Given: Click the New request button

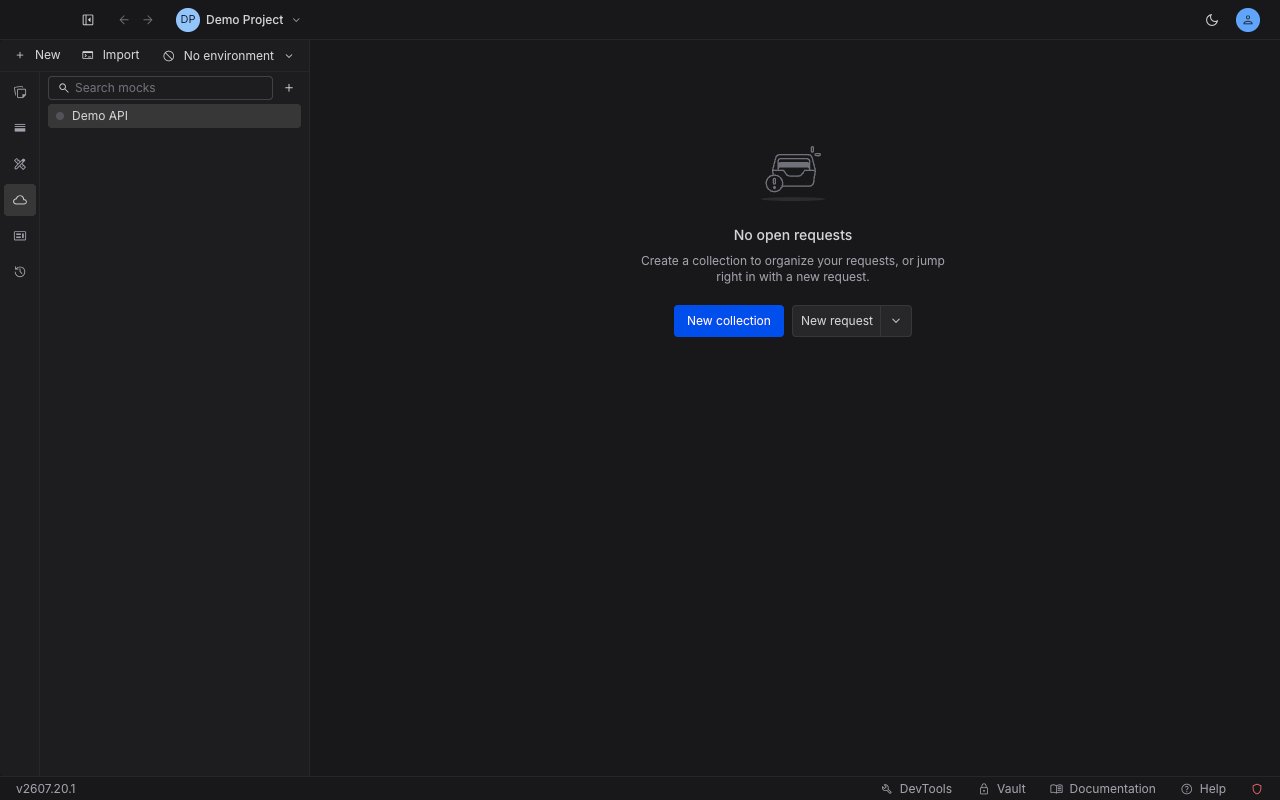Looking at the screenshot, I should [x=837, y=321].
